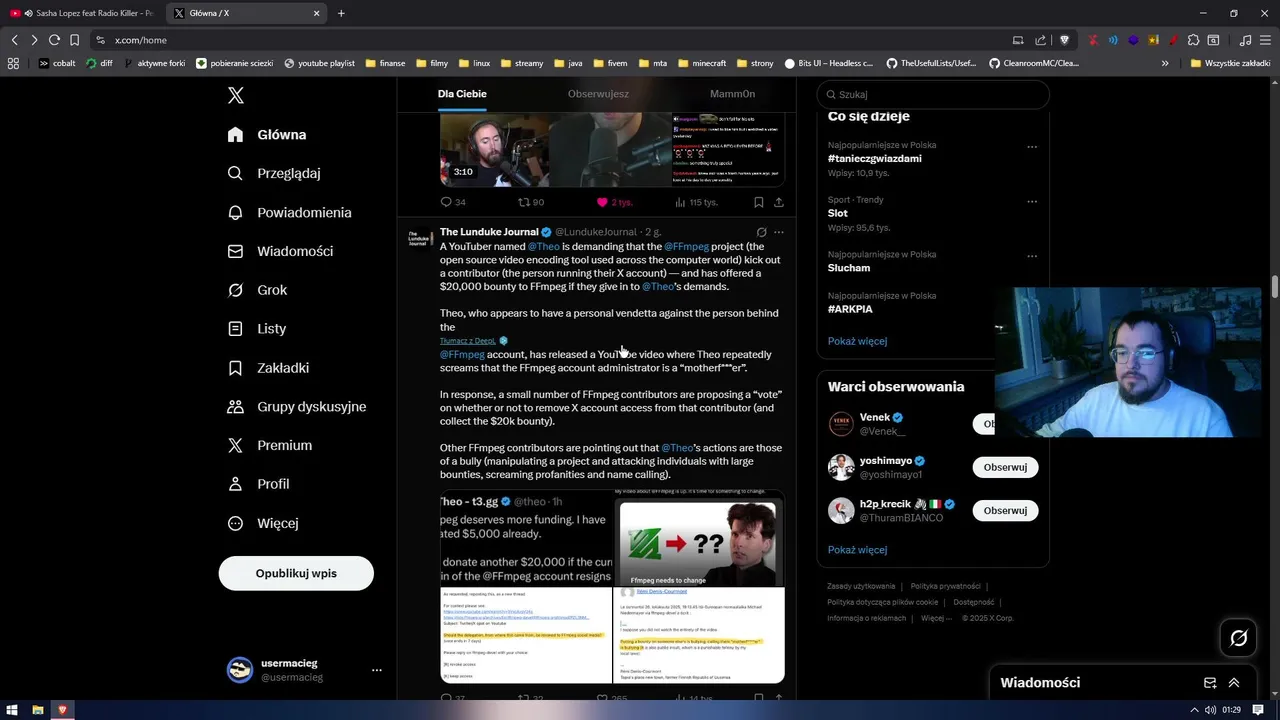The width and height of the screenshot is (1280, 720).
Task: Click Pokaż więcej under Warci obserwowania
Action: [x=857, y=550]
